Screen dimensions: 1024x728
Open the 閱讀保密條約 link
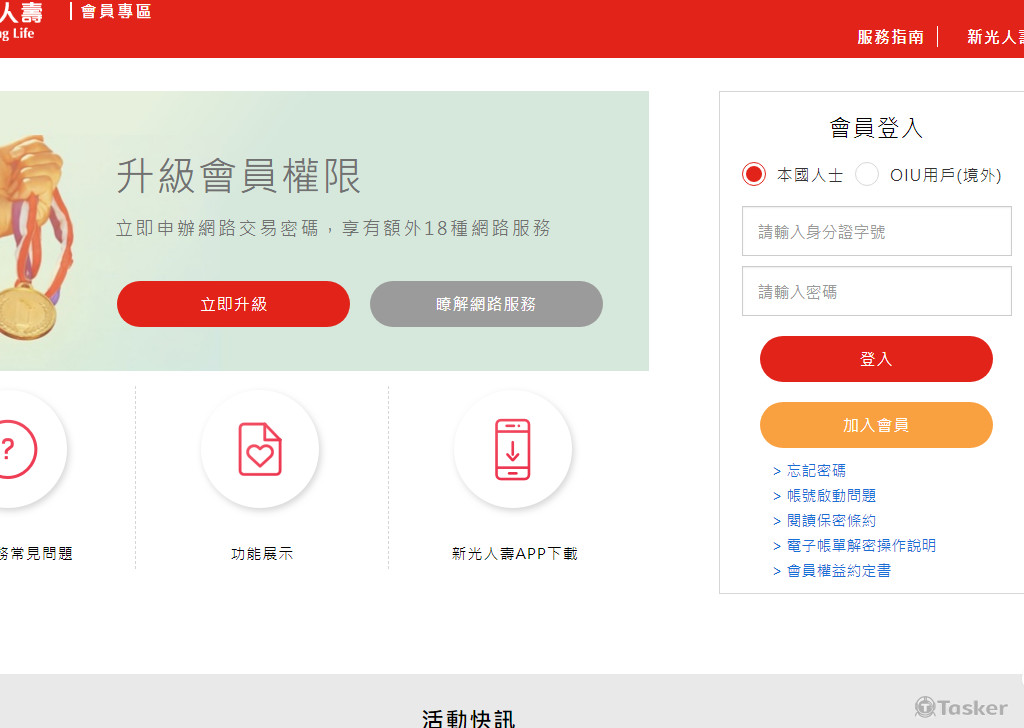[830, 521]
